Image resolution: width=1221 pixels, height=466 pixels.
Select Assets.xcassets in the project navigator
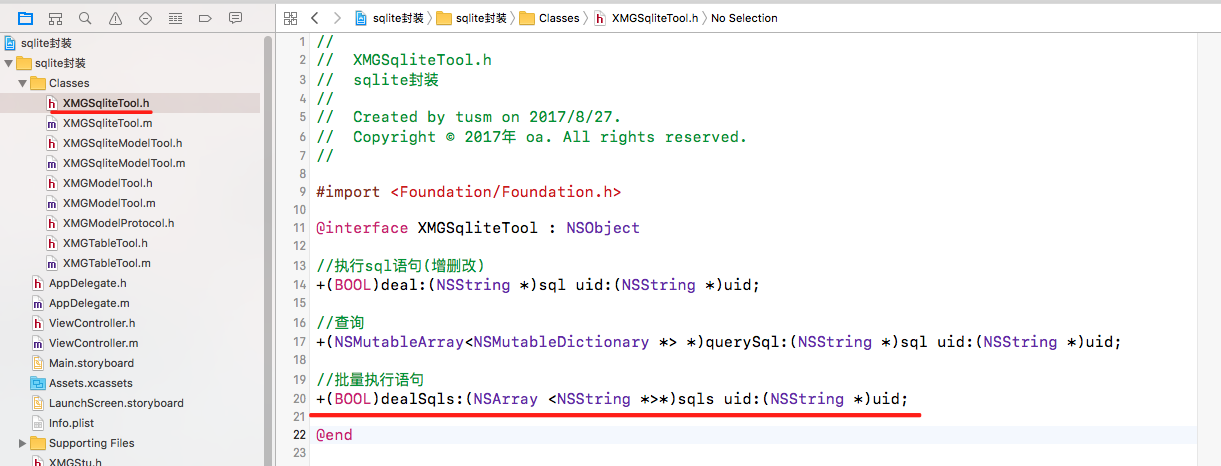(x=90, y=383)
